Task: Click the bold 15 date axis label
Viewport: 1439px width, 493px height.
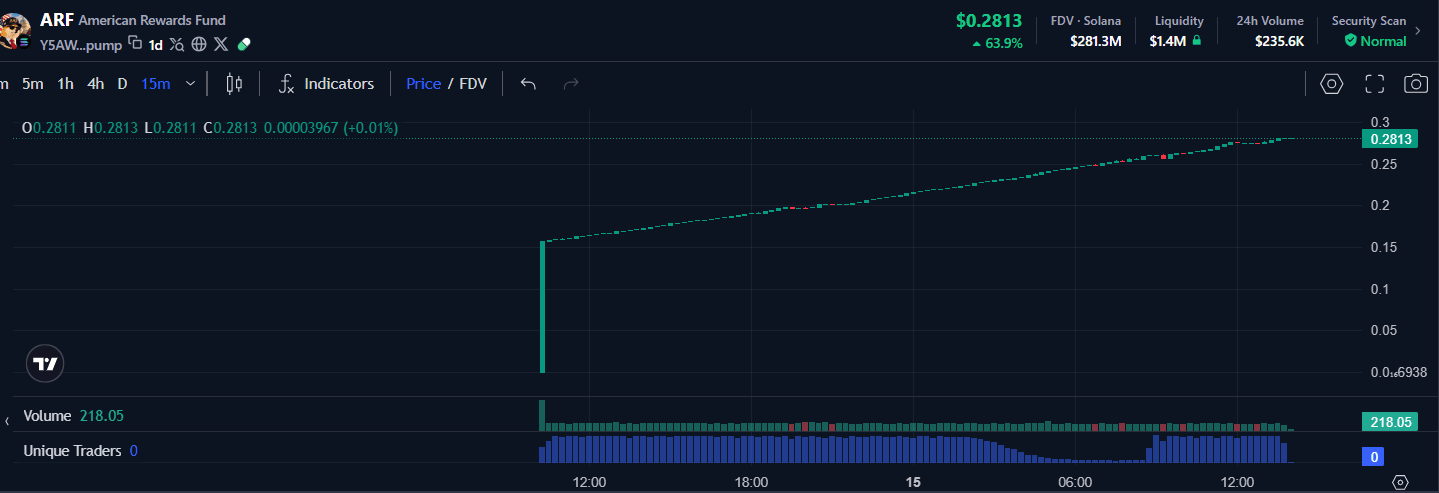Action: pyautogui.click(x=913, y=482)
